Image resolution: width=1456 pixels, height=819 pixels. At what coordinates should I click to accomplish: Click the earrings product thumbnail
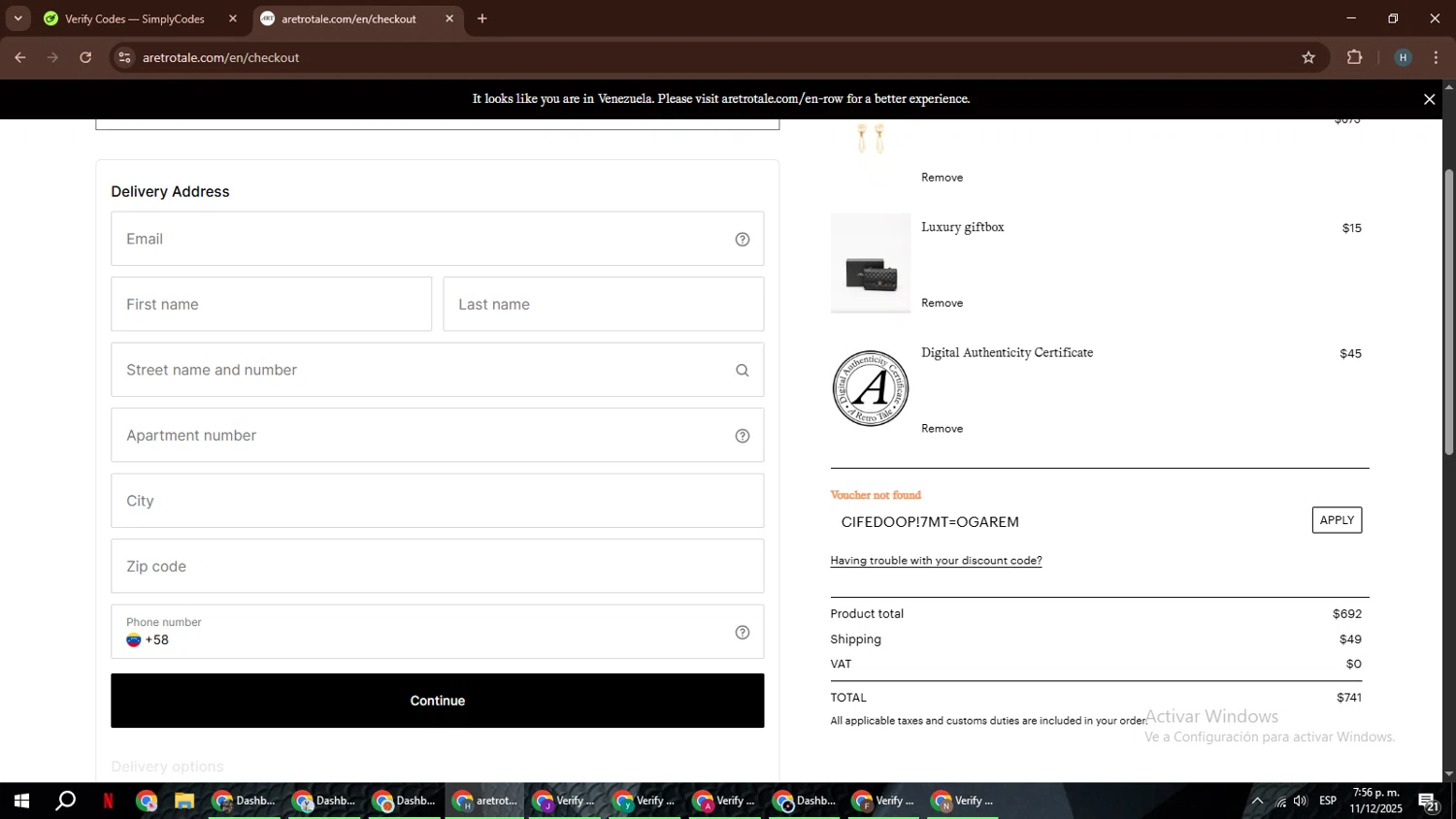click(x=871, y=137)
